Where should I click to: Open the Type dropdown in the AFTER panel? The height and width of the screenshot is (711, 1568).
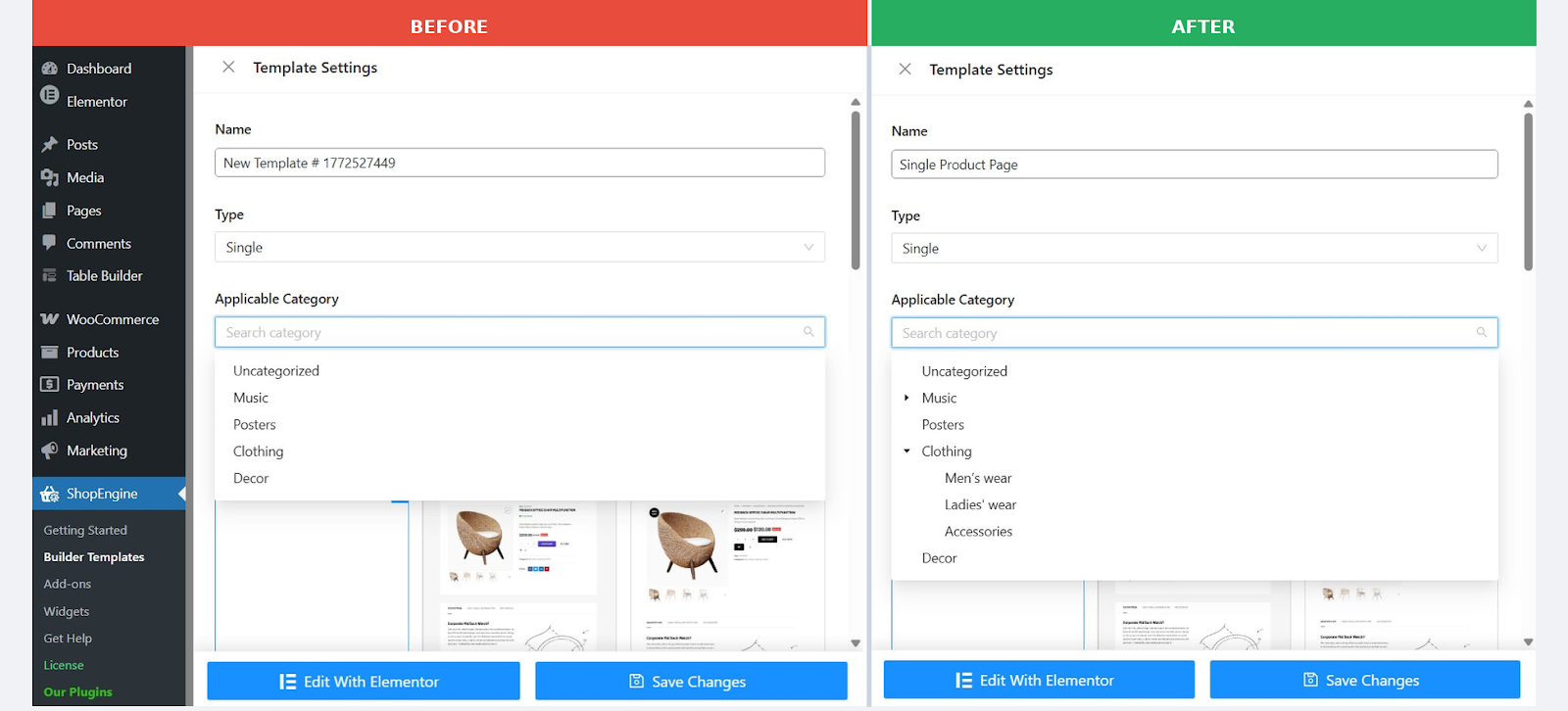1194,249
